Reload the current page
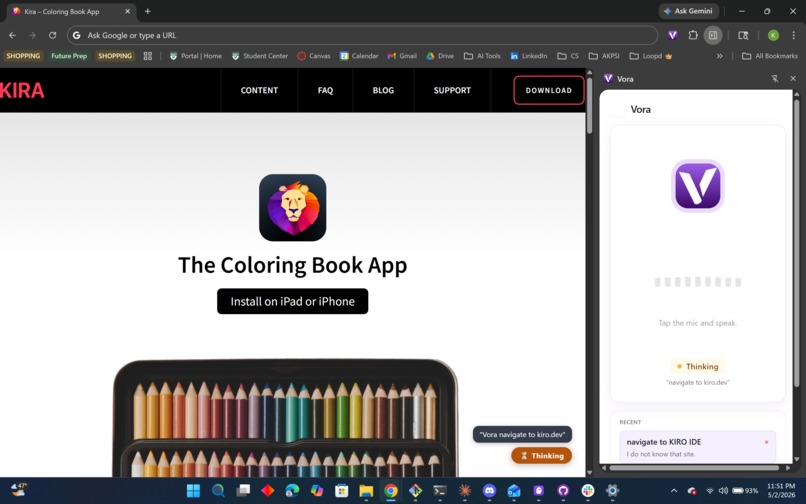 pyautogui.click(x=52, y=35)
